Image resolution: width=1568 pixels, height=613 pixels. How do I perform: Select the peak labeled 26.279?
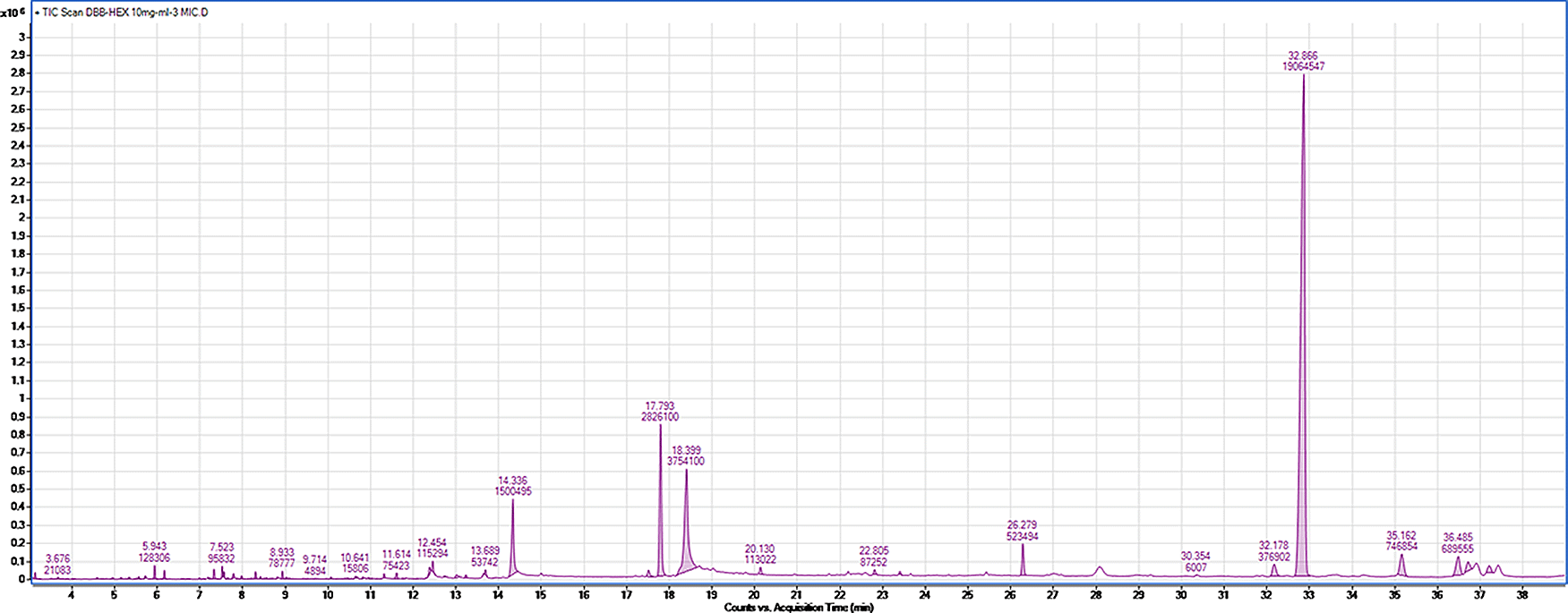[x=1022, y=559]
